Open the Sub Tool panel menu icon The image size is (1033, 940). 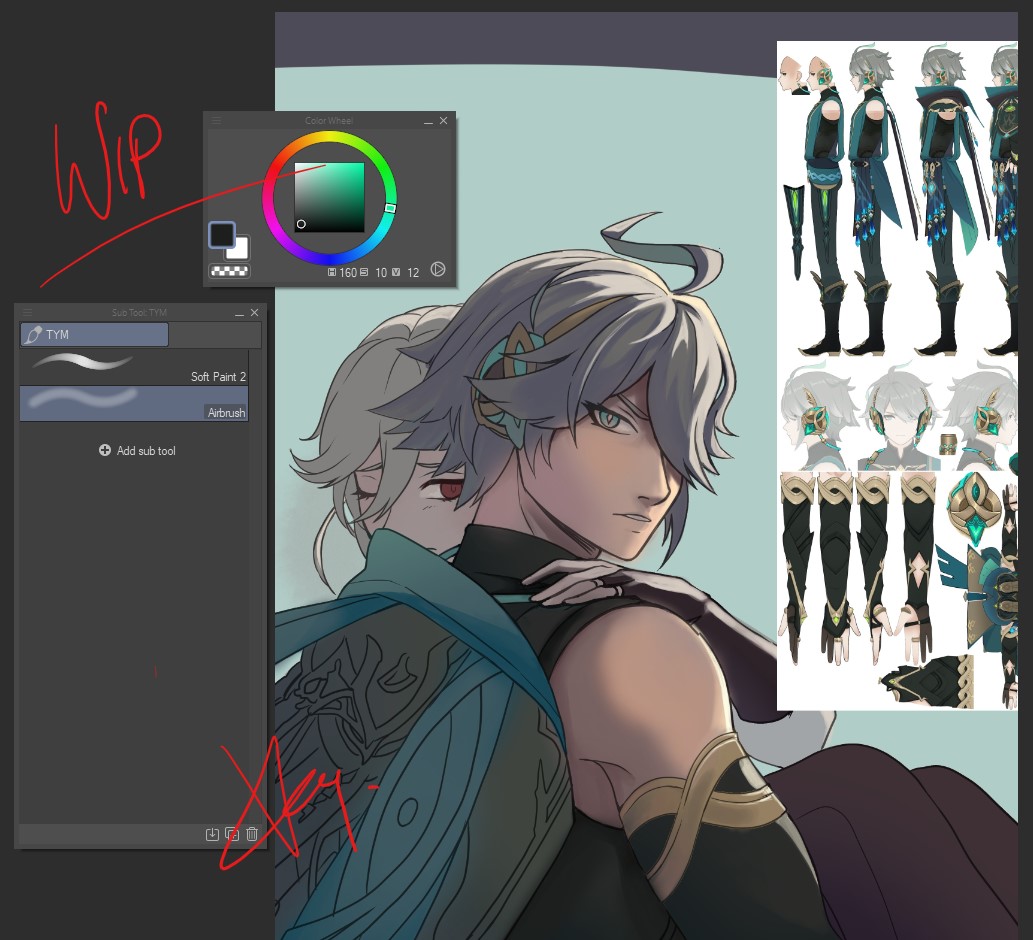pos(27,312)
